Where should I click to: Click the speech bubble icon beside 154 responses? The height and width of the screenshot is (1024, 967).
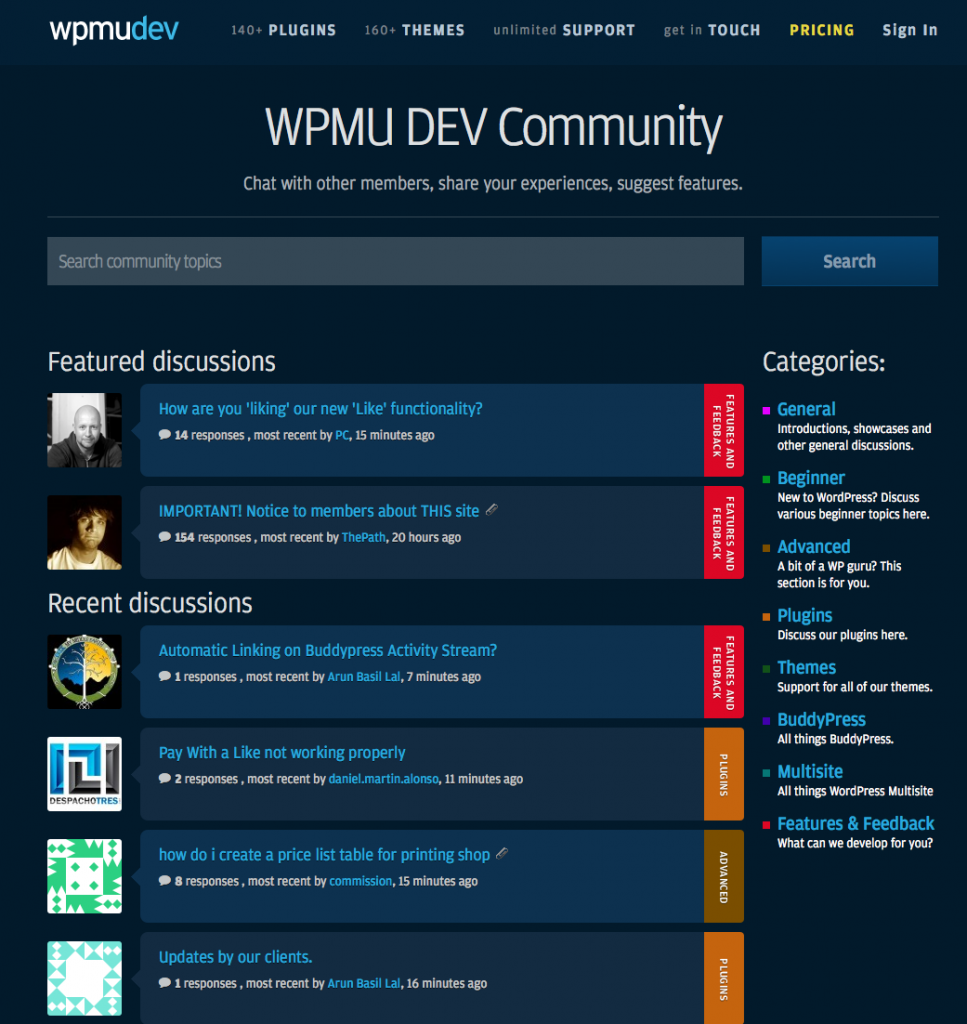point(165,537)
